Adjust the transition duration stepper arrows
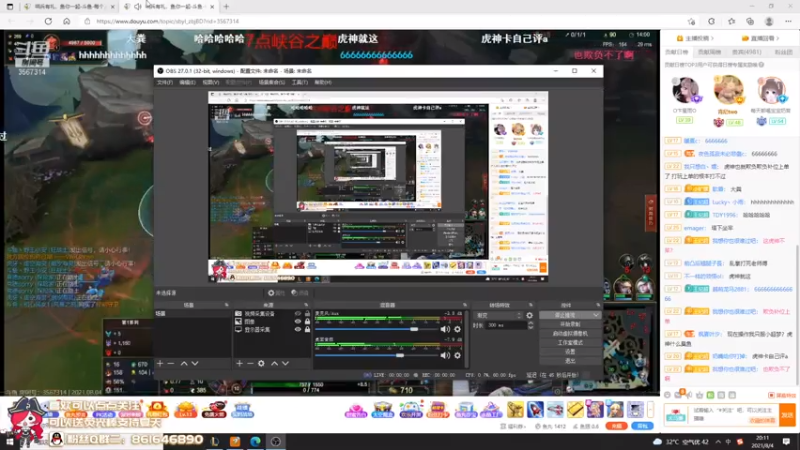Viewport: 800px width, 450px height. click(x=531, y=325)
